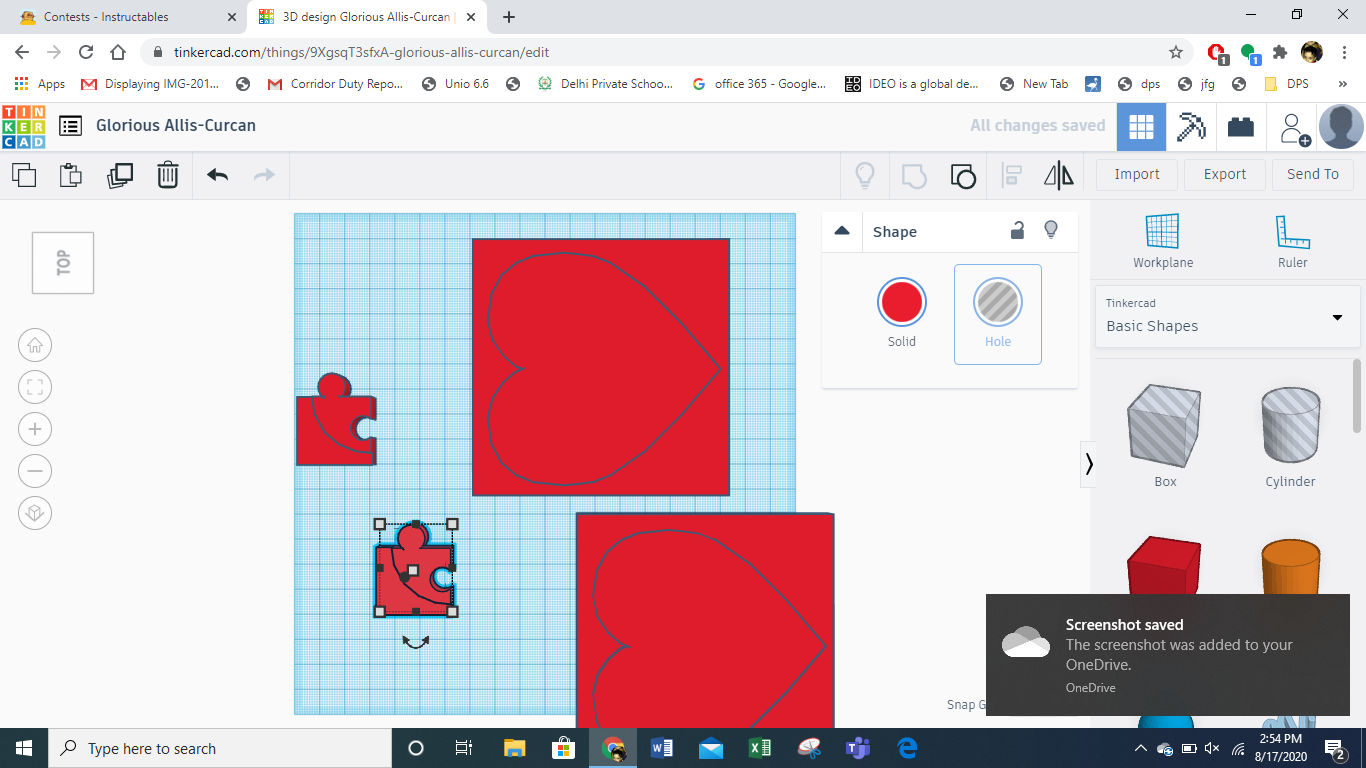
Task: Click the Export button
Action: 1225,174
